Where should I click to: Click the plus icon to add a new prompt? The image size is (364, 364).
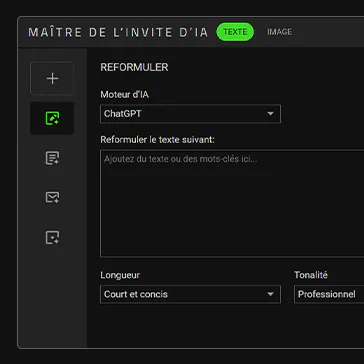coord(52,79)
